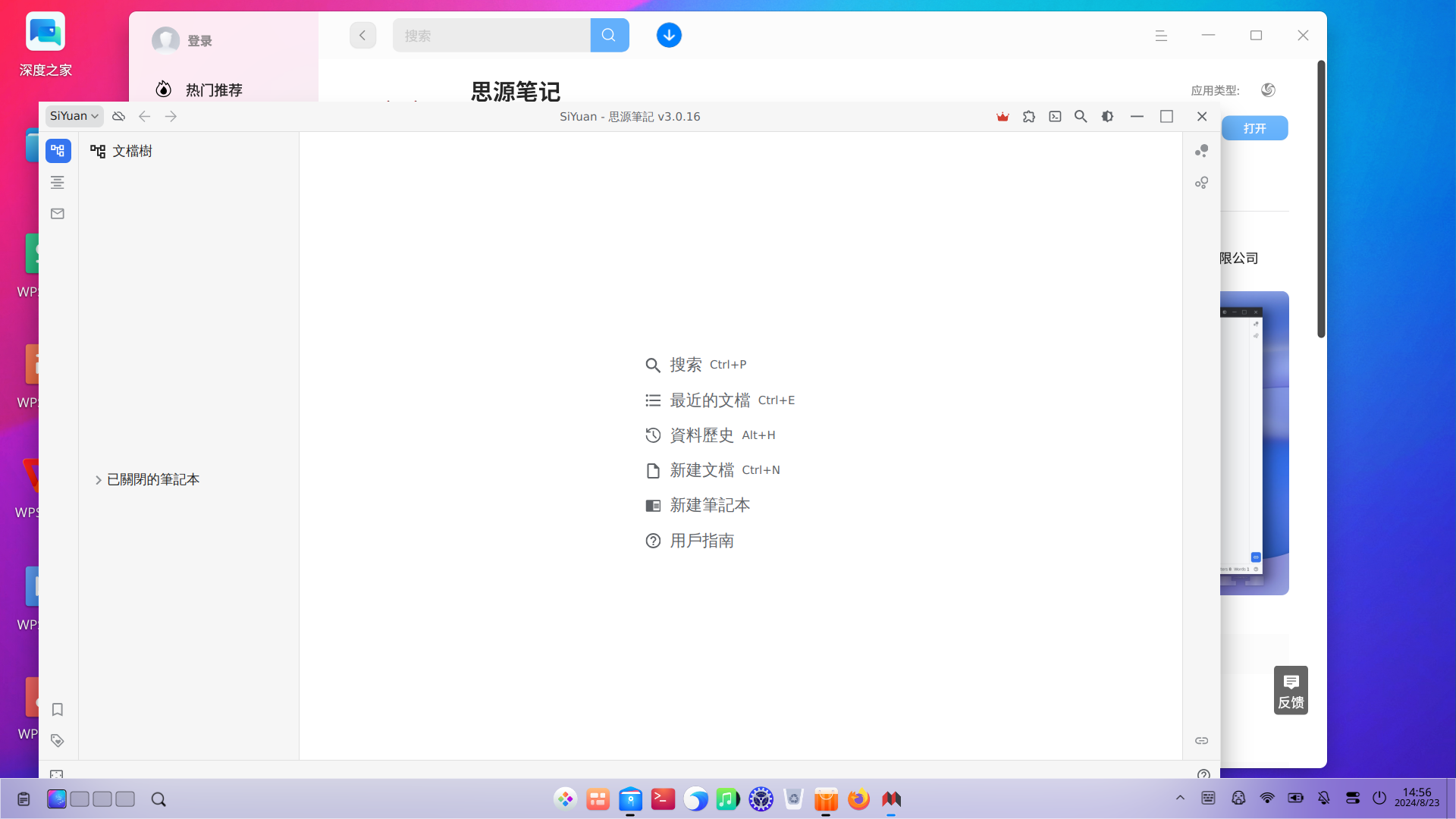Click the cloud sync disabled icon
1456x819 pixels.
coord(118,116)
